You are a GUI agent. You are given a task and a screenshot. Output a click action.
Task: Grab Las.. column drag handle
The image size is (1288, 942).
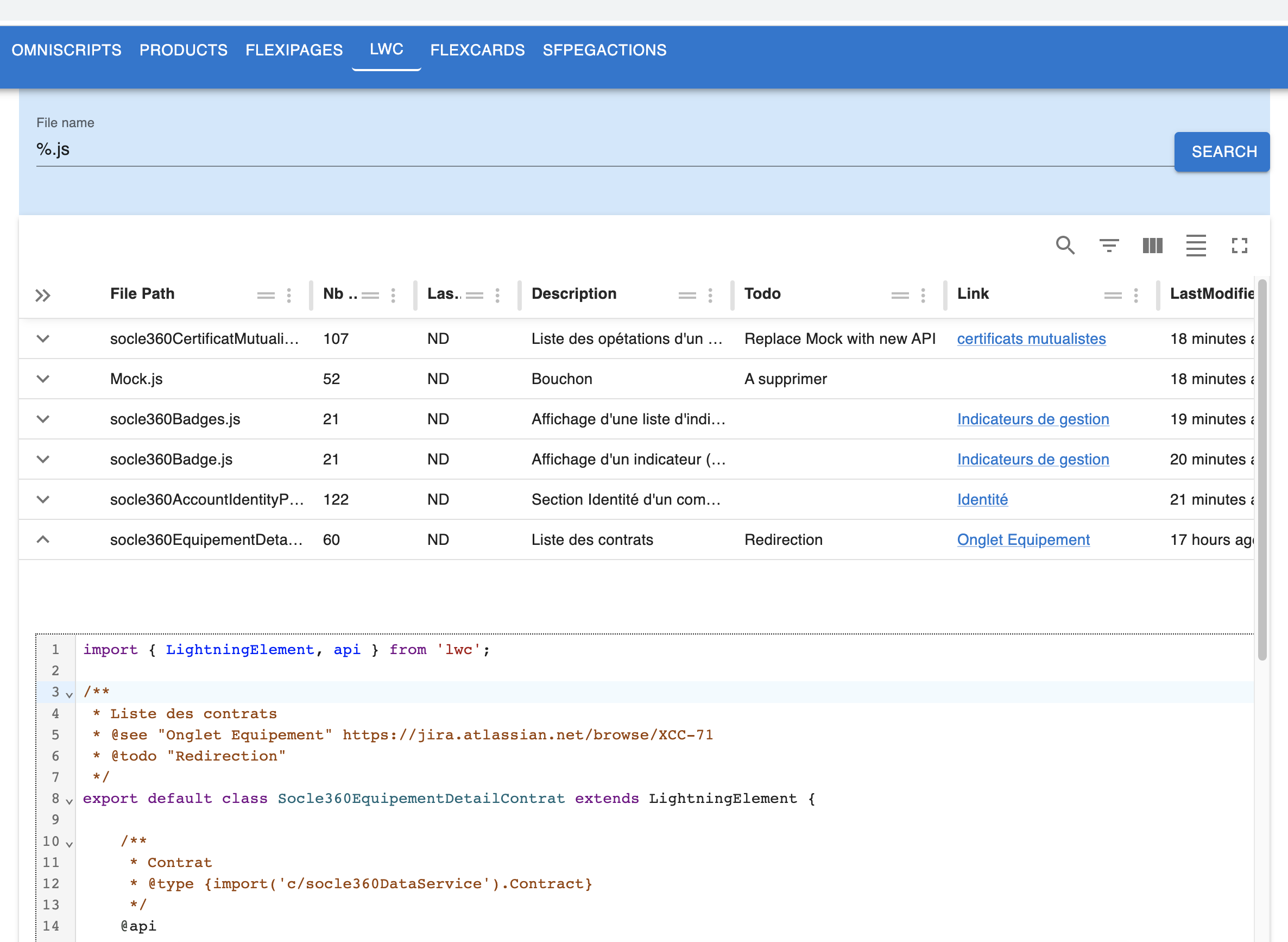pyautogui.click(x=474, y=296)
